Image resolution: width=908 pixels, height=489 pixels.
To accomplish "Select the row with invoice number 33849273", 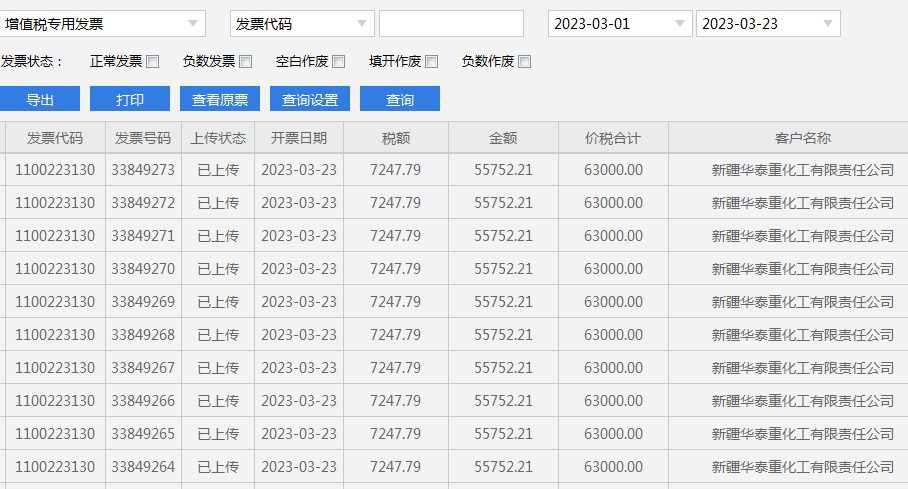I will coord(143,170).
